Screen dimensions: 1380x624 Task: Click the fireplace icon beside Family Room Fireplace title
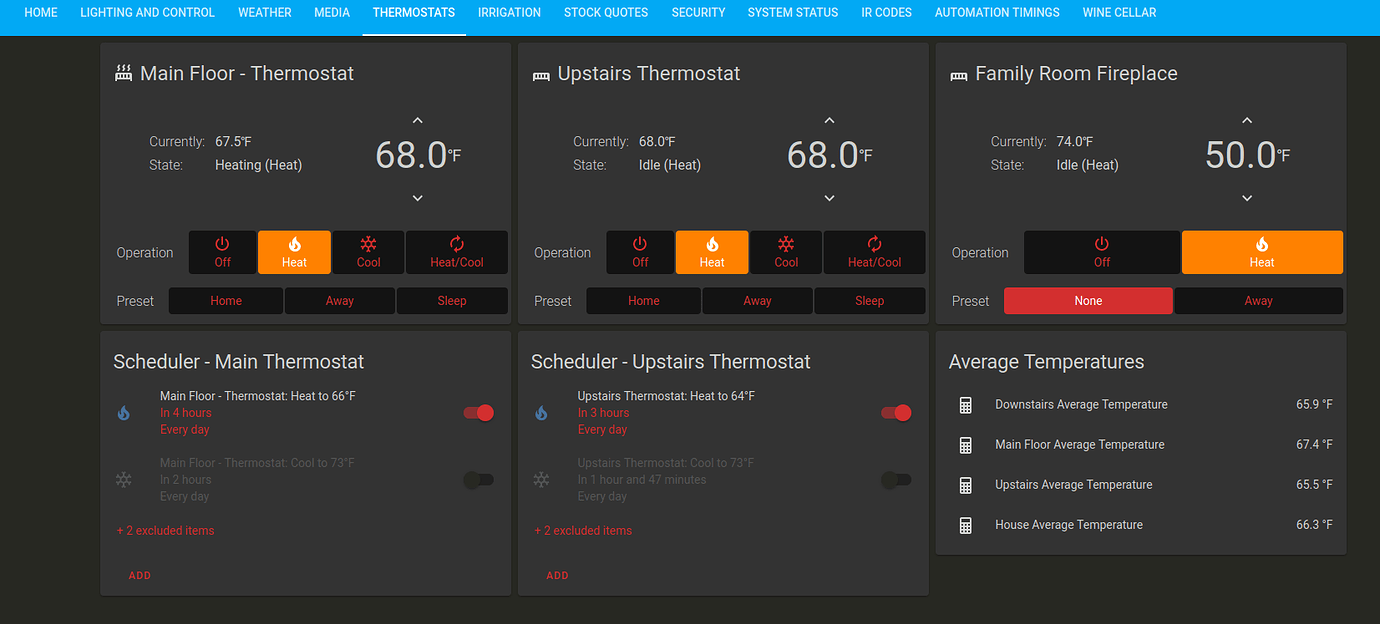[958, 73]
